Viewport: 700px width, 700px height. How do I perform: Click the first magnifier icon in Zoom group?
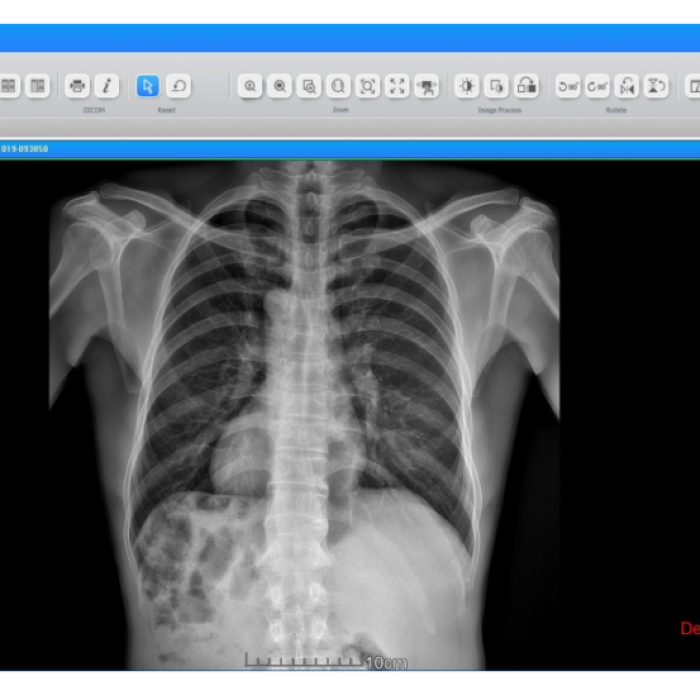(x=250, y=86)
